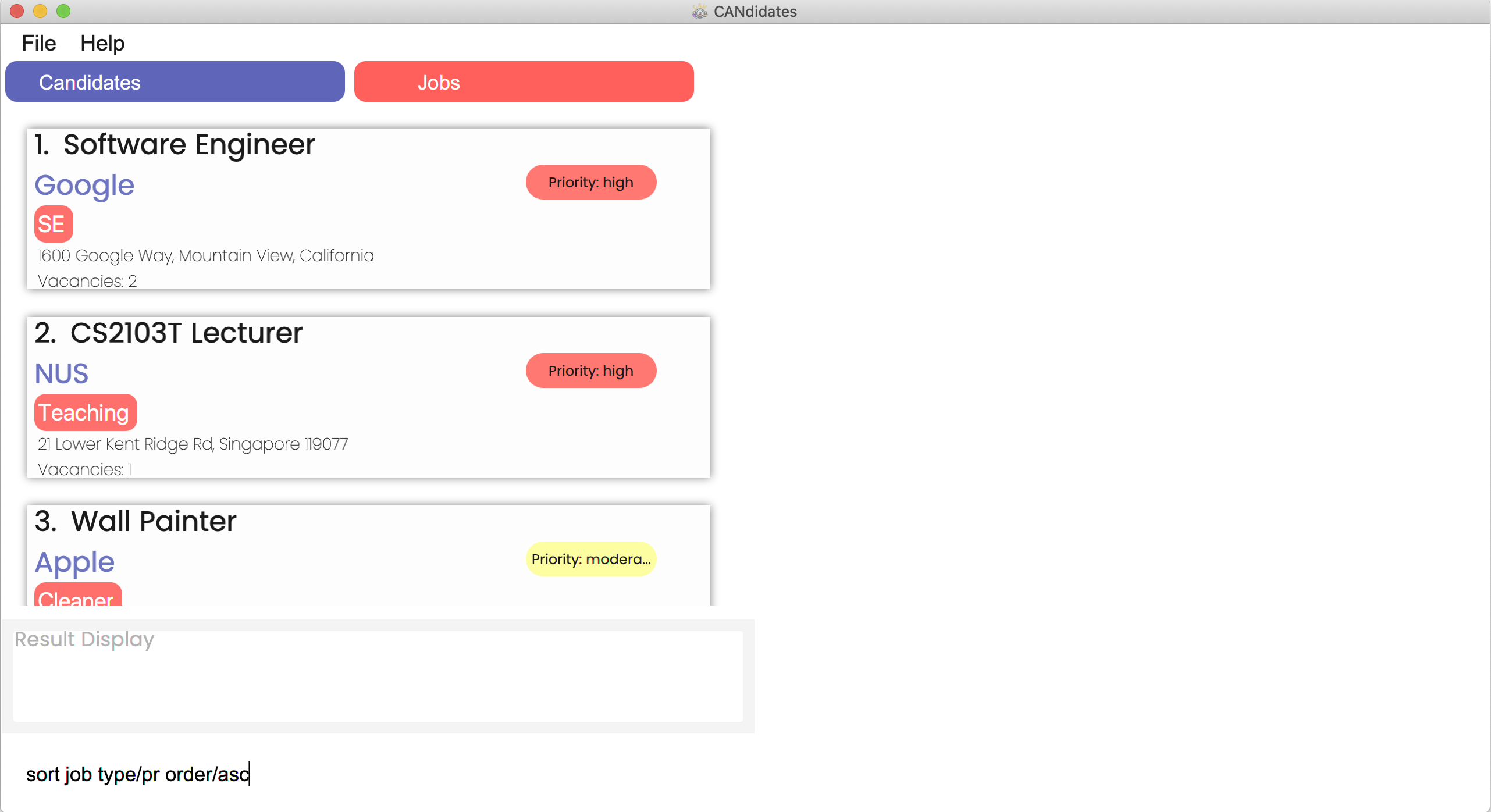This screenshot has height=812, width=1491.
Task: Open the Help menu
Action: pos(102,43)
